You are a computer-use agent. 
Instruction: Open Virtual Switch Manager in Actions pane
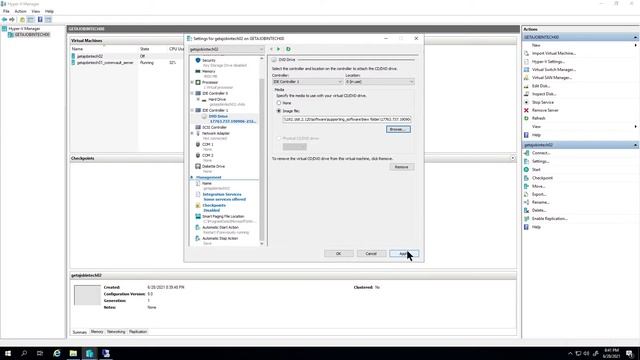tap(553, 70)
